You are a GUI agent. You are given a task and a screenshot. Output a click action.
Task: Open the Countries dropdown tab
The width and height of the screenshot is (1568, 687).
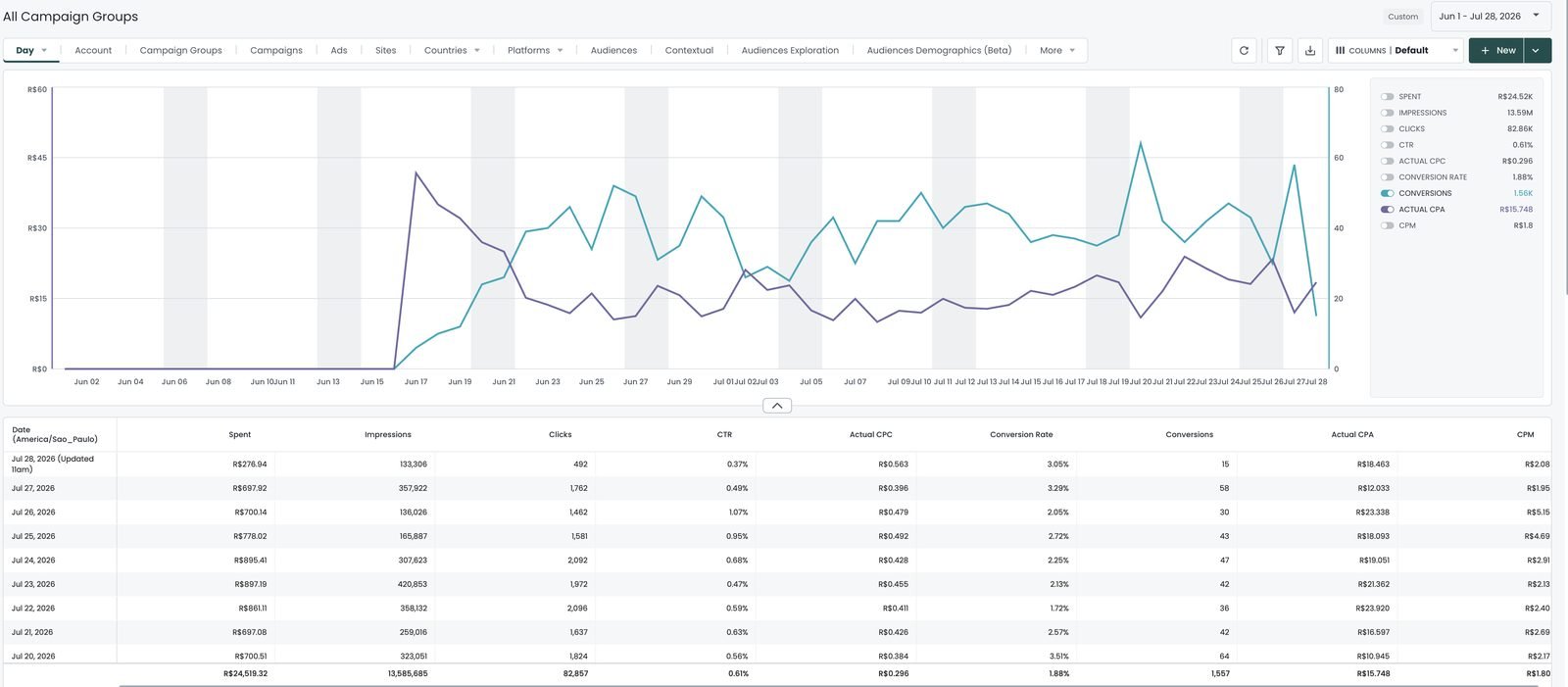click(452, 50)
